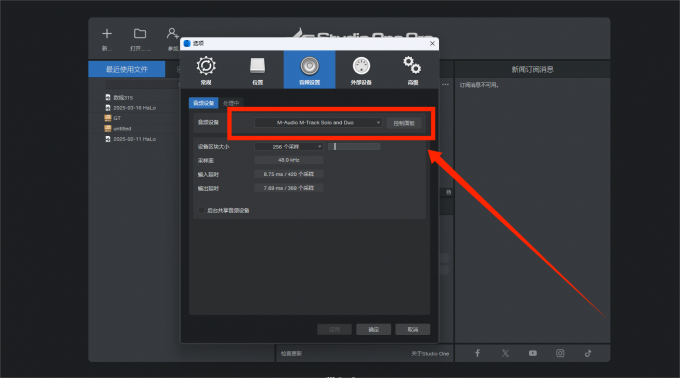Click the 48.0 kHz sample rate field
Image resolution: width=680 pixels, height=378 pixels.
pyautogui.click(x=289, y=160)
